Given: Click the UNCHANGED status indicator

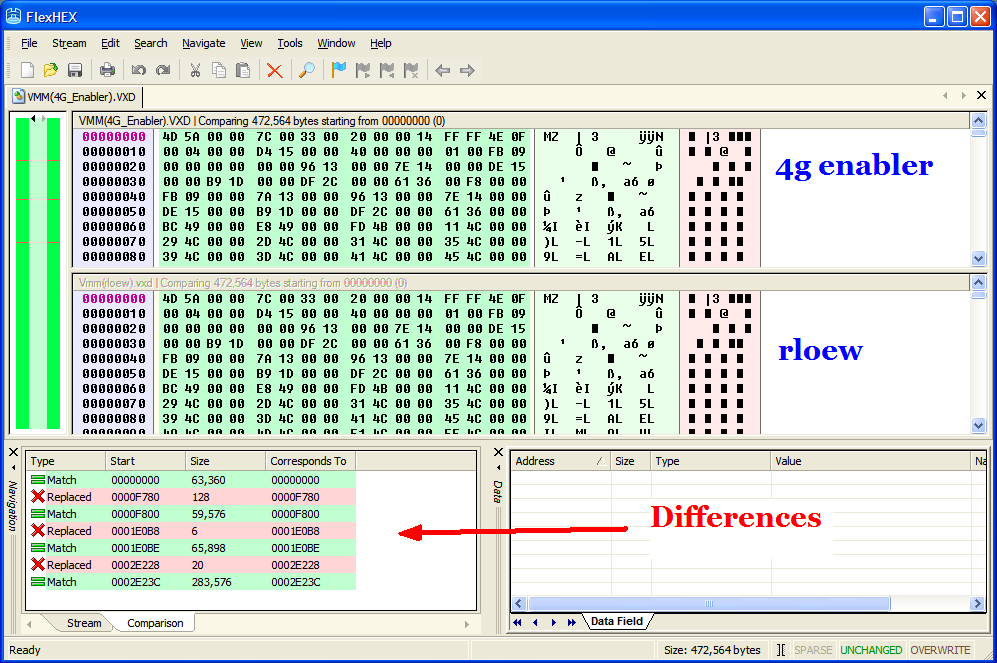Looking at the screenshot, I should 870,650.
